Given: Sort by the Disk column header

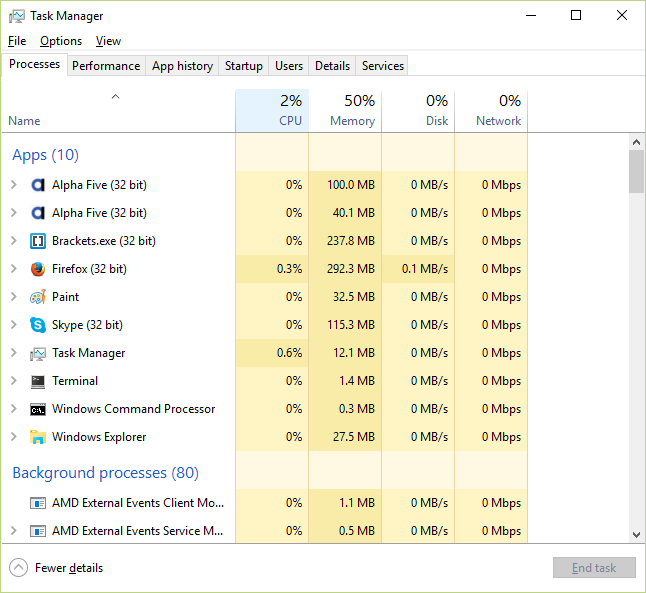Looking at the screenshot, I should click(418, 111).
